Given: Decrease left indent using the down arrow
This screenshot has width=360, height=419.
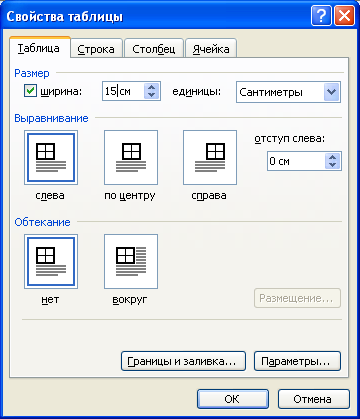Looking at the screenshot, I should 332,165.
